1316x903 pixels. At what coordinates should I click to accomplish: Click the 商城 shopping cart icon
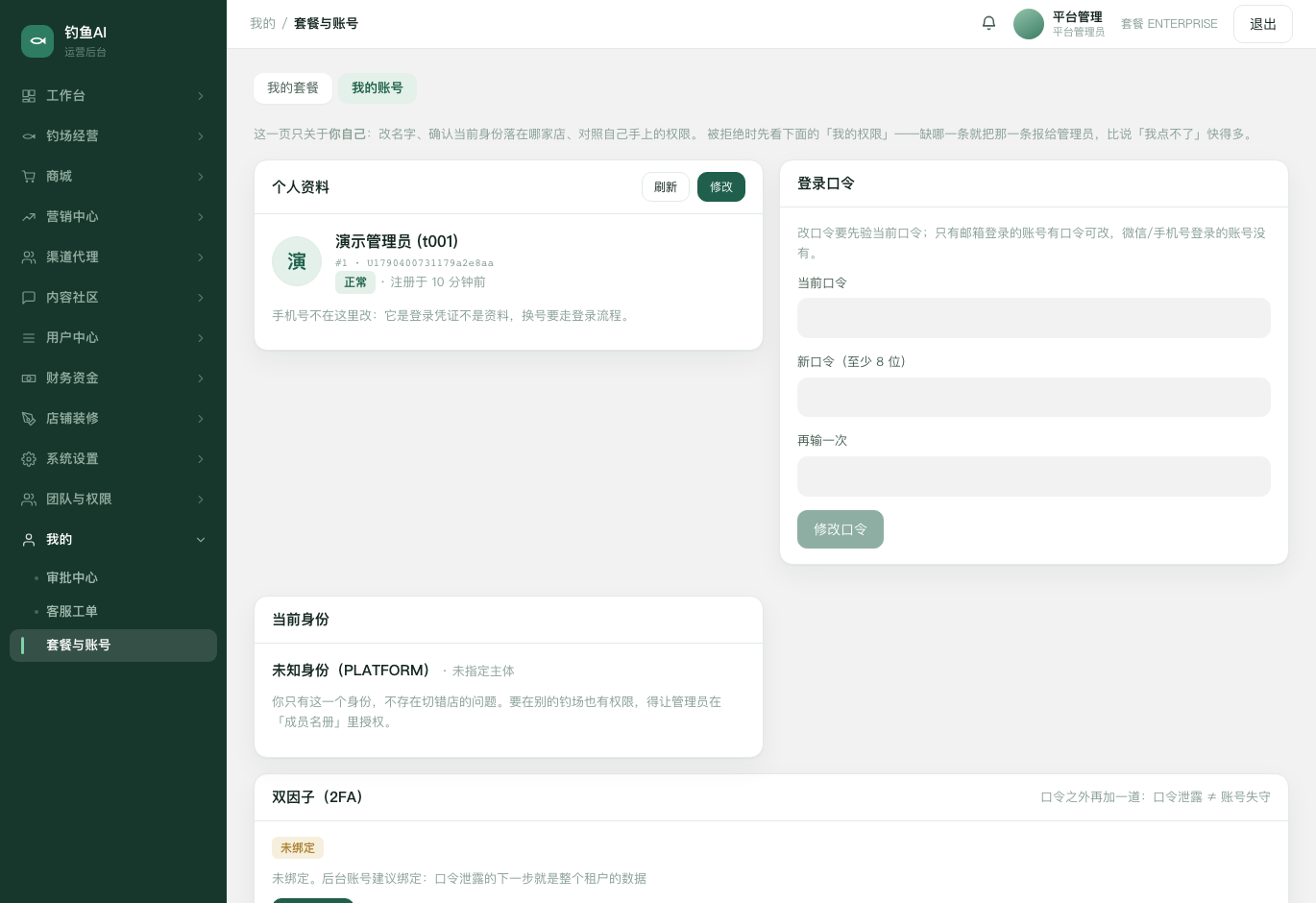pyautogui.click(x=29, y=177)
